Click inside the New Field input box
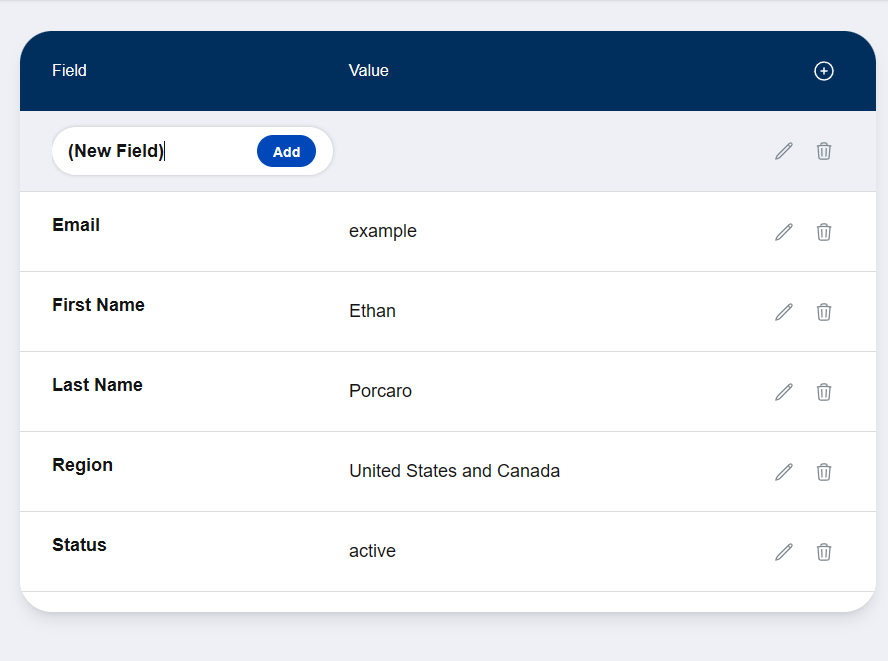The image size is (888, 661). [150, 151]
